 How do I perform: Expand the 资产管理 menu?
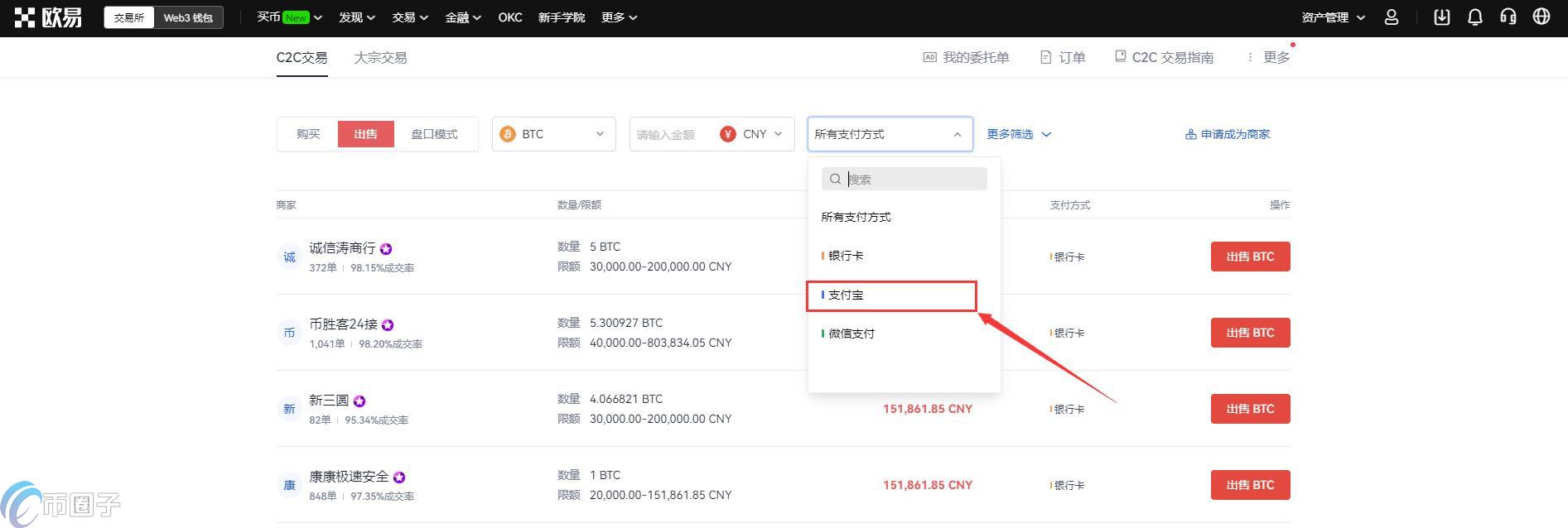point(1333,17)
